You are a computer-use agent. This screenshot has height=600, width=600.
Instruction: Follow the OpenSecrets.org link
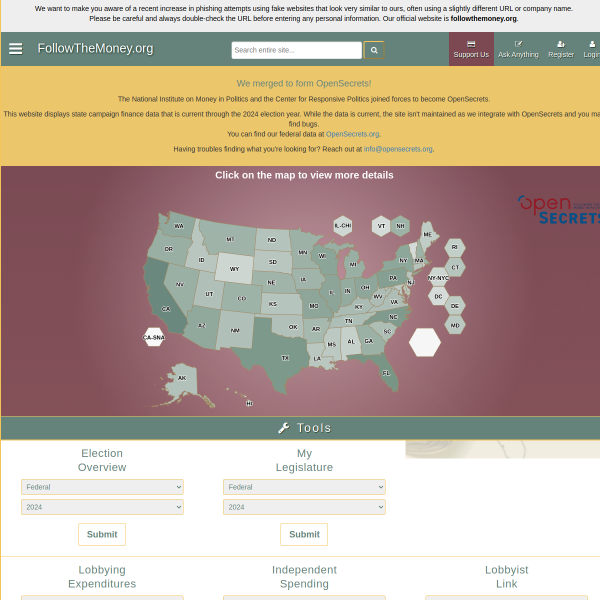352,134
